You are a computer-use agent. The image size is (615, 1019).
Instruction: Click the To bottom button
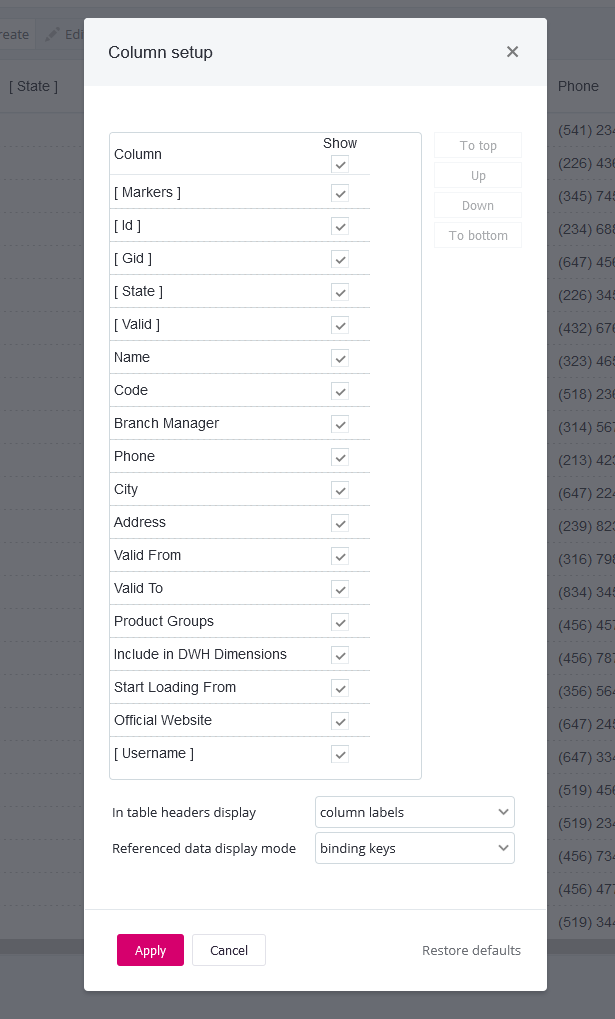[x=478, y=235]
